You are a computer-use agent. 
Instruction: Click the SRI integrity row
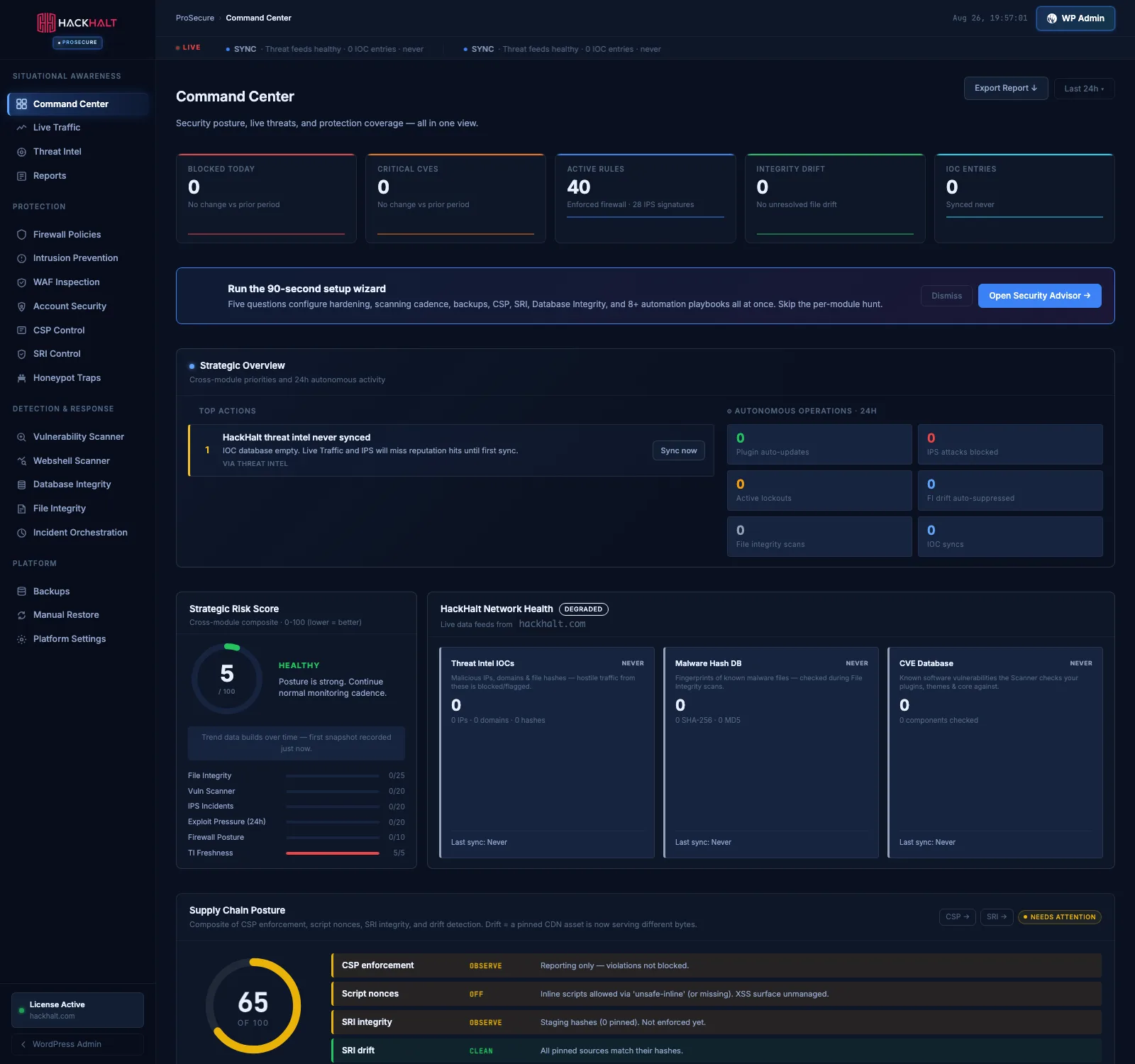[716, 1022]
